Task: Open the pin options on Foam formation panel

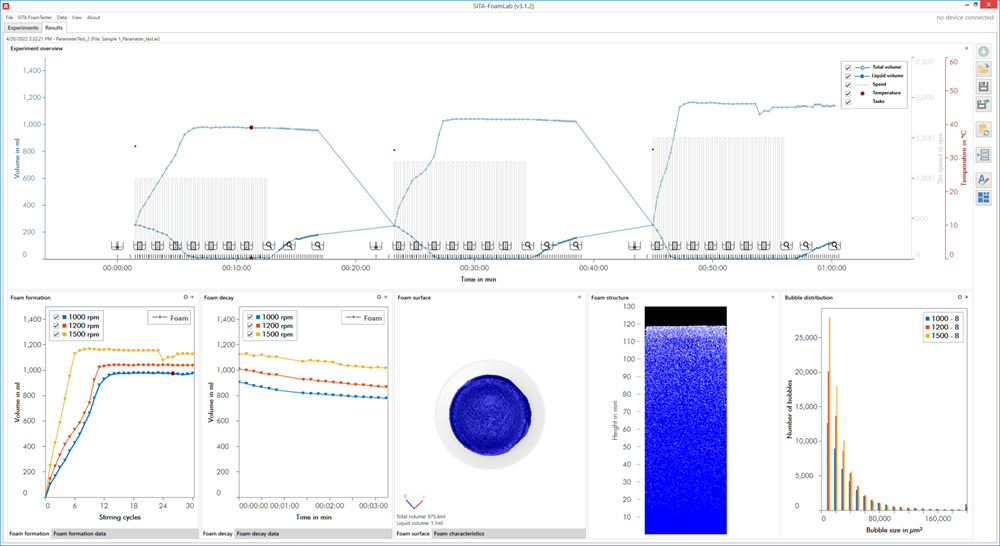Action: click(x=185, y=297)
